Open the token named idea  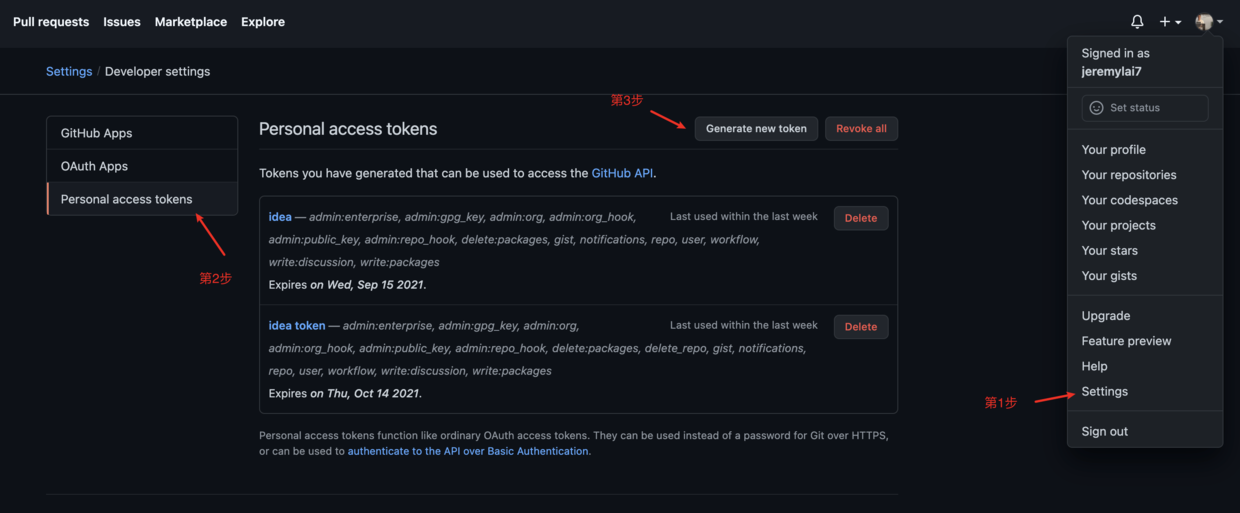(x=280, y=217)
